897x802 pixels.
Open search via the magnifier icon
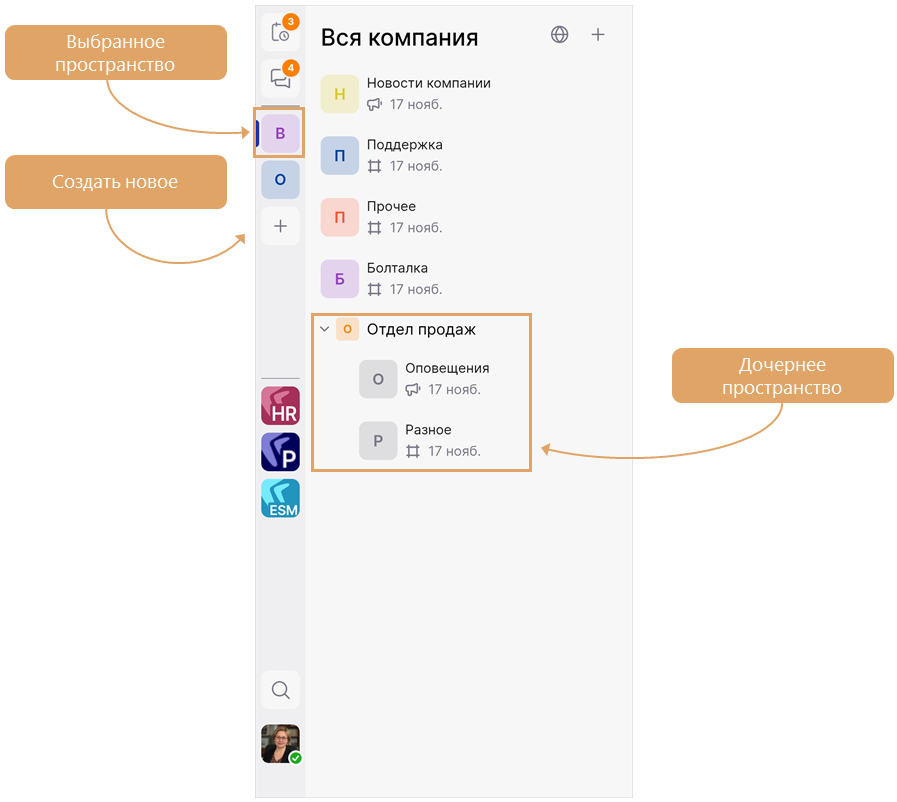coord(280,690)
